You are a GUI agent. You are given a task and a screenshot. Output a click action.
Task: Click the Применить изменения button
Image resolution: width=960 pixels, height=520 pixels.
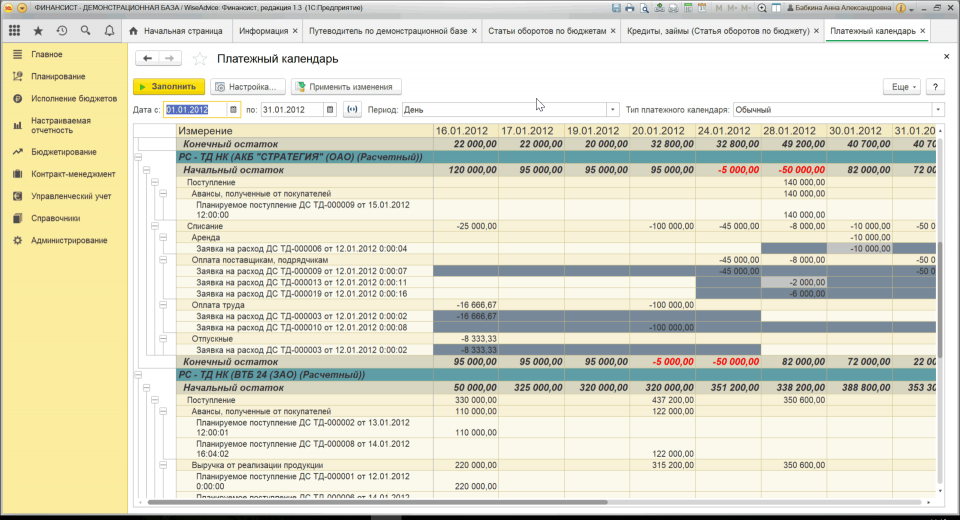pyautogui.click(x=347, y=87)
